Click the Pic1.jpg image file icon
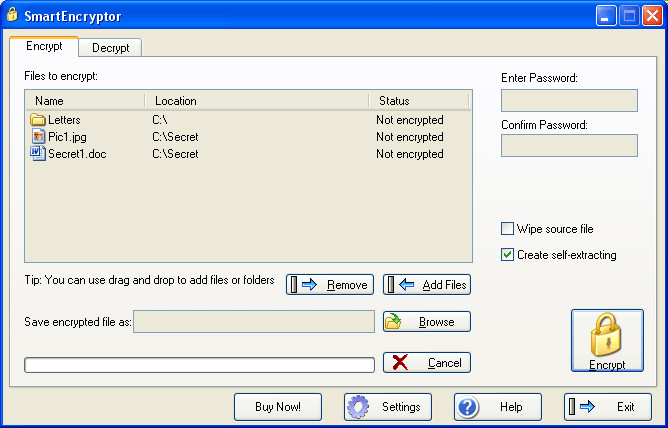668x428 pixels. point(38,137)
